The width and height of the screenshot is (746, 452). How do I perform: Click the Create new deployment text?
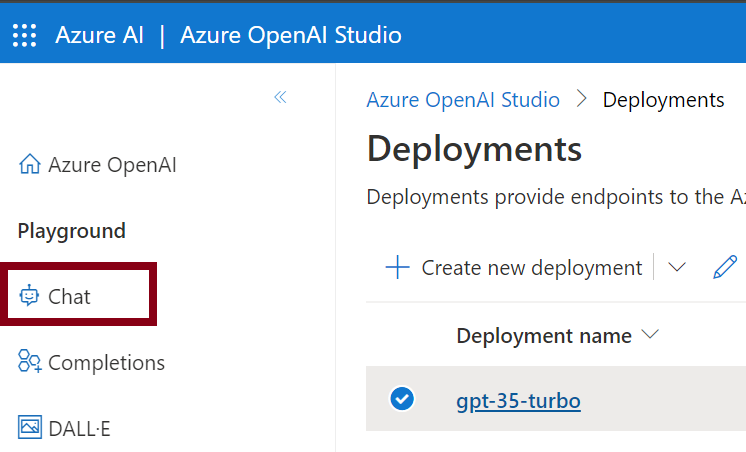pos(531,268)
